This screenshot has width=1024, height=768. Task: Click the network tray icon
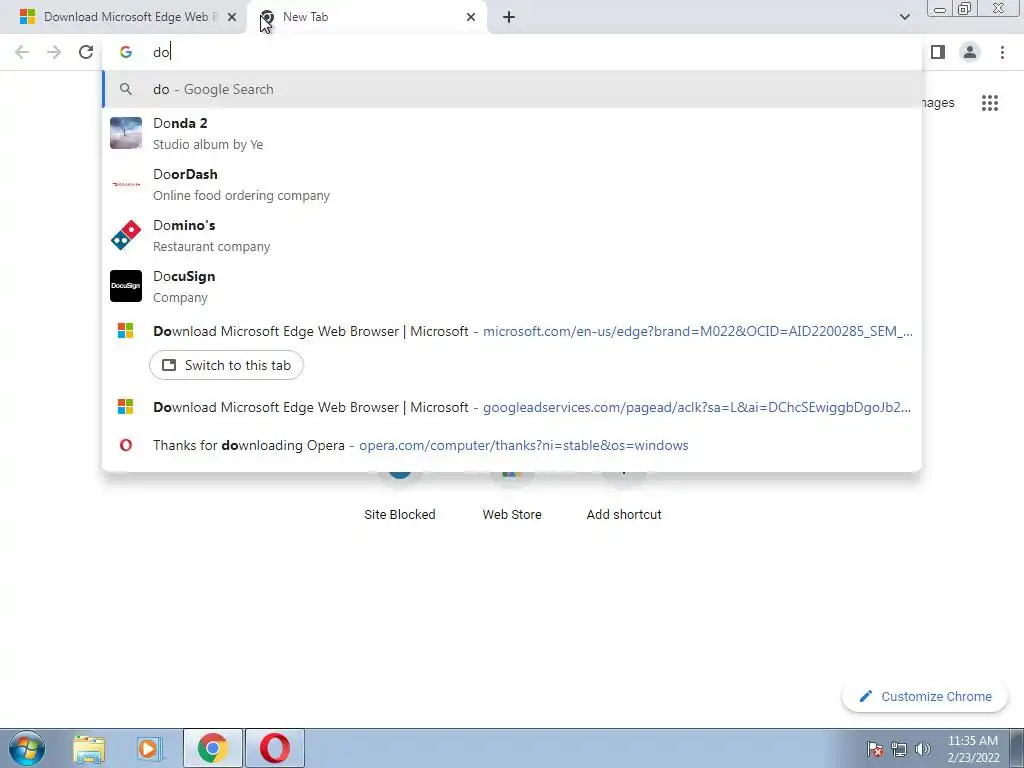coord(899,749)
